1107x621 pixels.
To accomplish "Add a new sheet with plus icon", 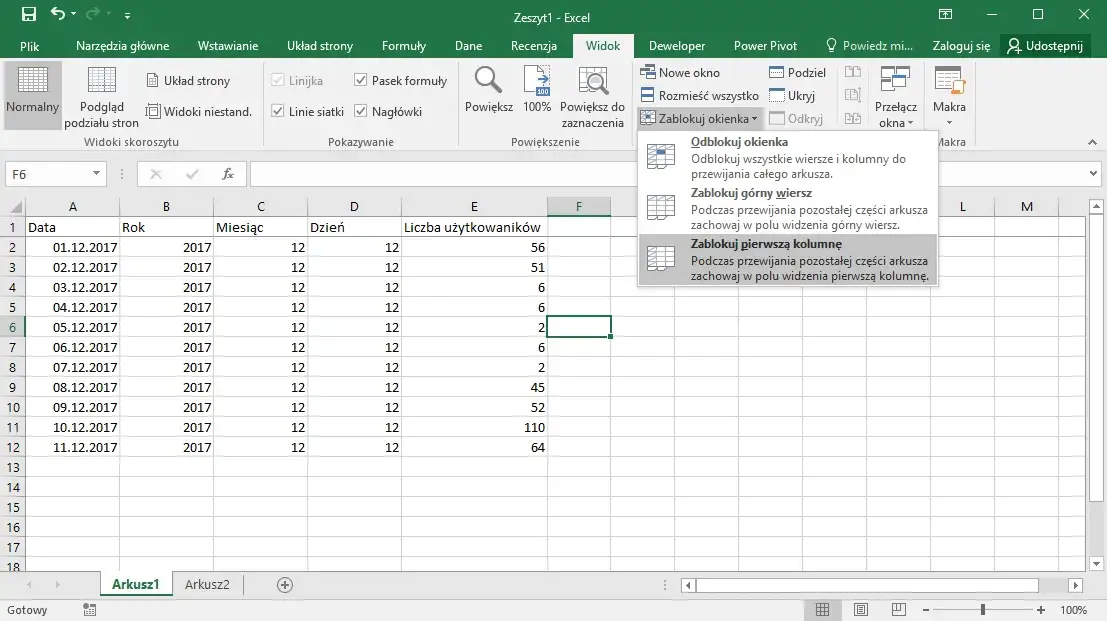I will pyautogui.click(x=285, y=585).
